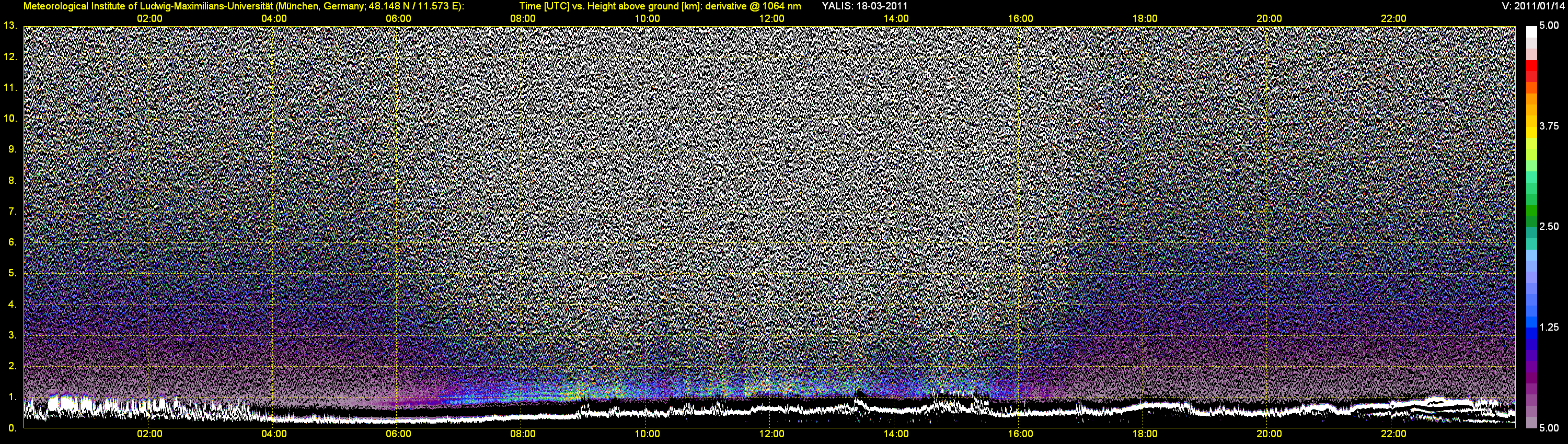This screenshot has height=444, width=1568.
Task: Click the 5.00 value below the color scale
Action: click(1549, 428)
